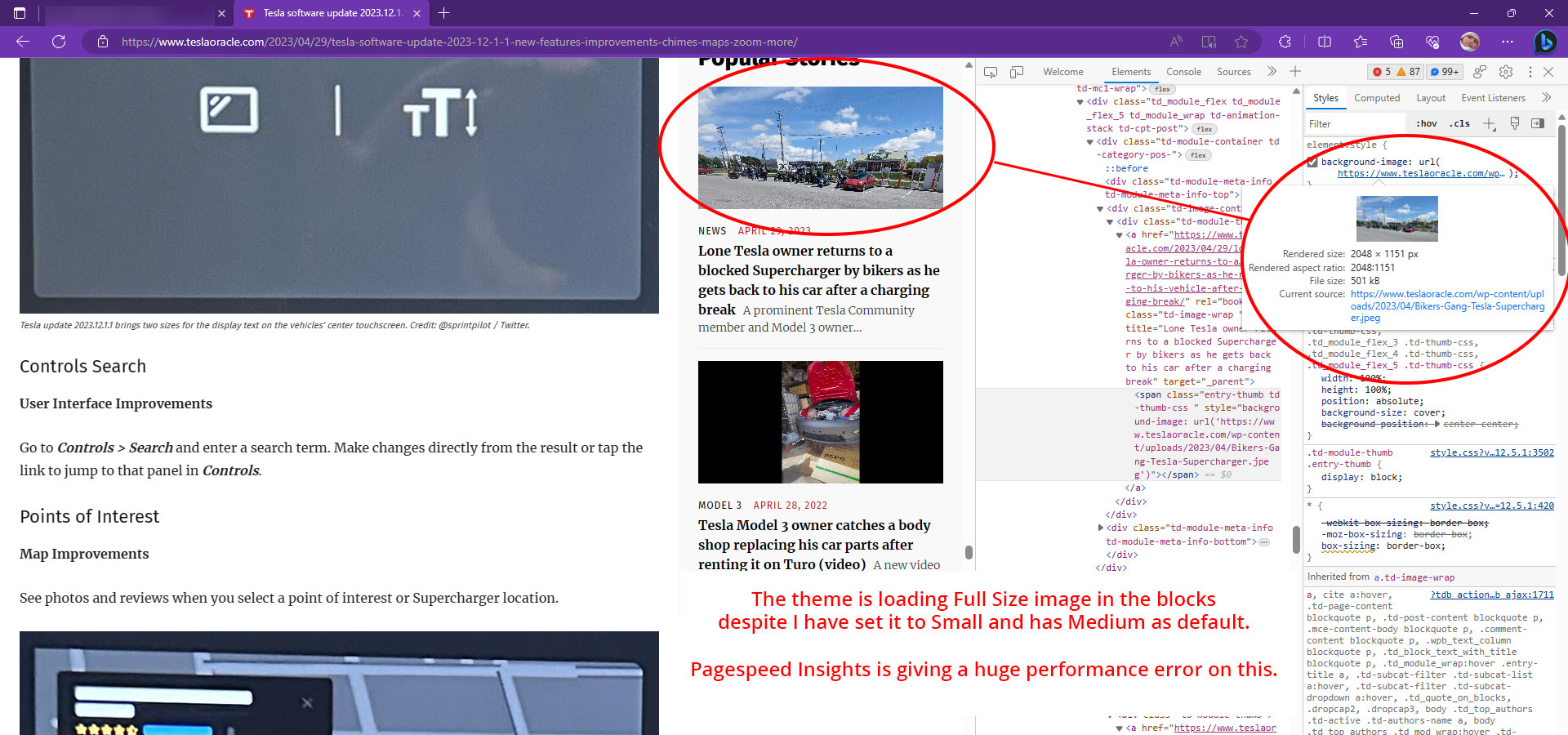1568x735 pixels.
Task: Switch to the Elements tab
Action: [x=1131, y=72]
